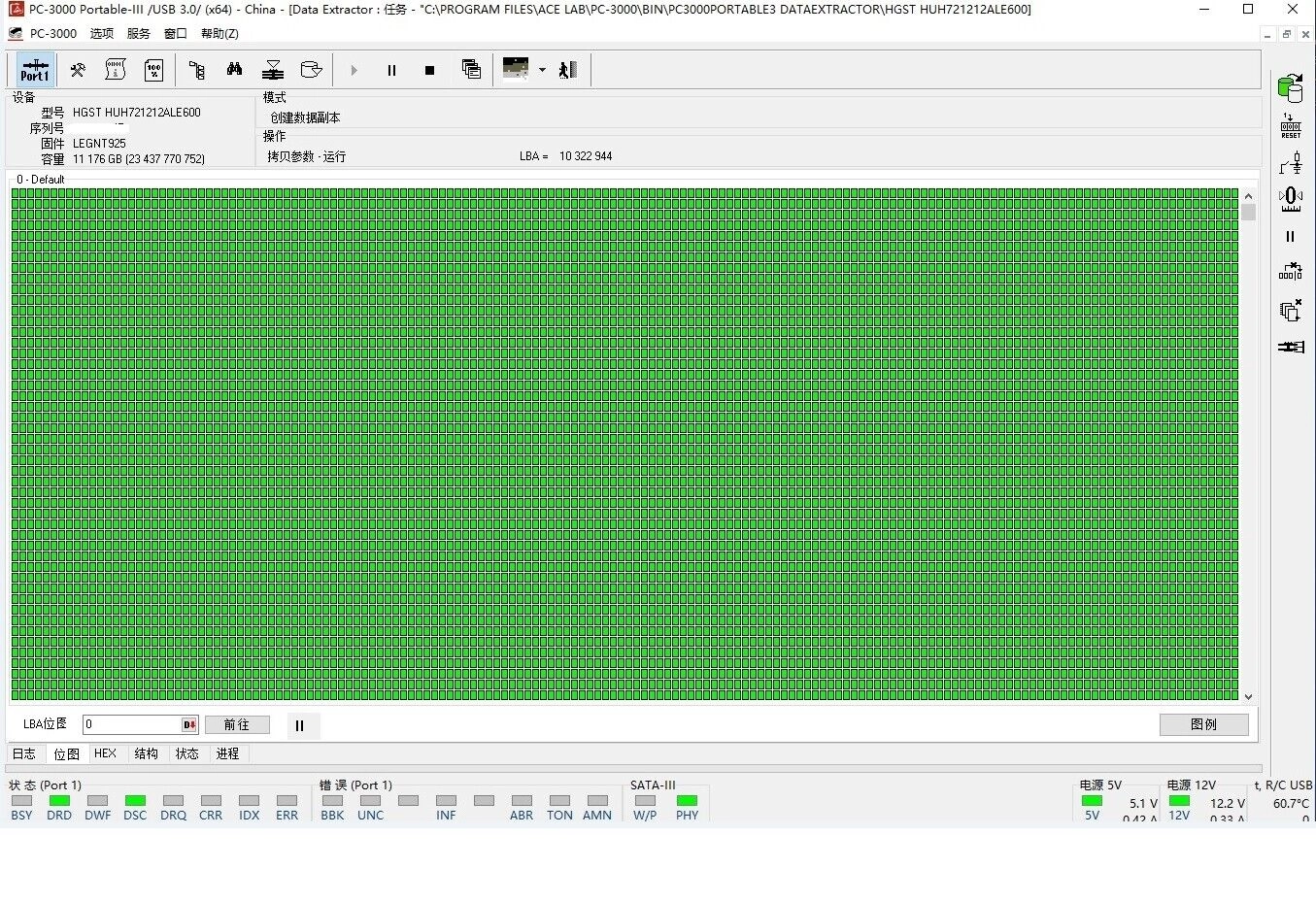The width and height of the screenshot is (1316, 902).
Task: Switch to the 日志 tab
Action: [24, 753]
